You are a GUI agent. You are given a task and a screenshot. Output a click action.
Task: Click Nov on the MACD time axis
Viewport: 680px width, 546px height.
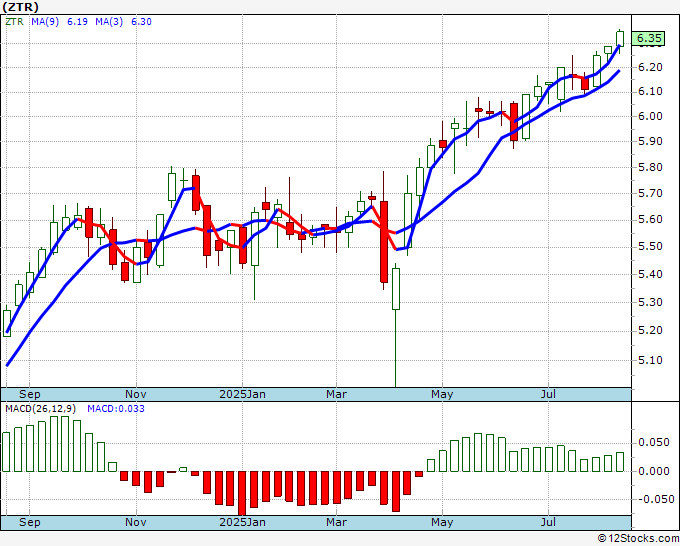point(136,522)
